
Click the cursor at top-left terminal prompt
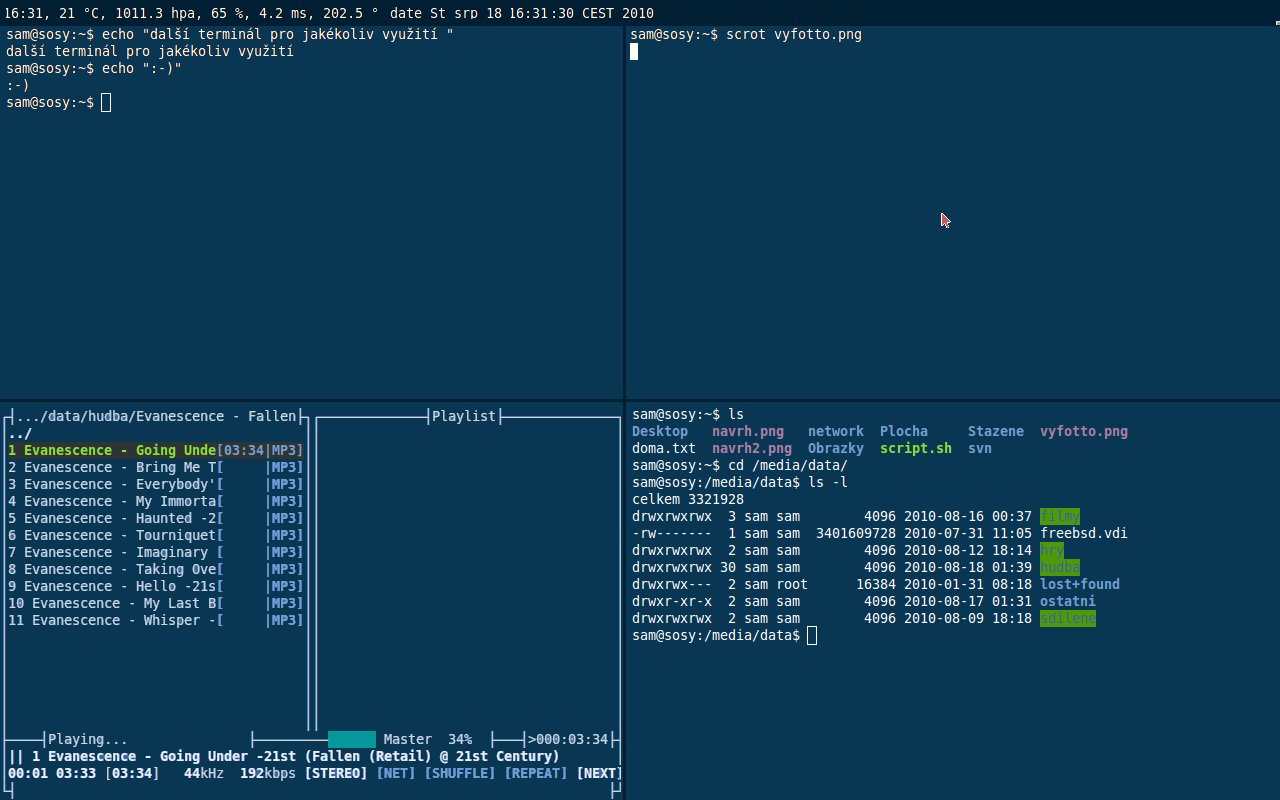pyautogui.click(x=106, y=102)
